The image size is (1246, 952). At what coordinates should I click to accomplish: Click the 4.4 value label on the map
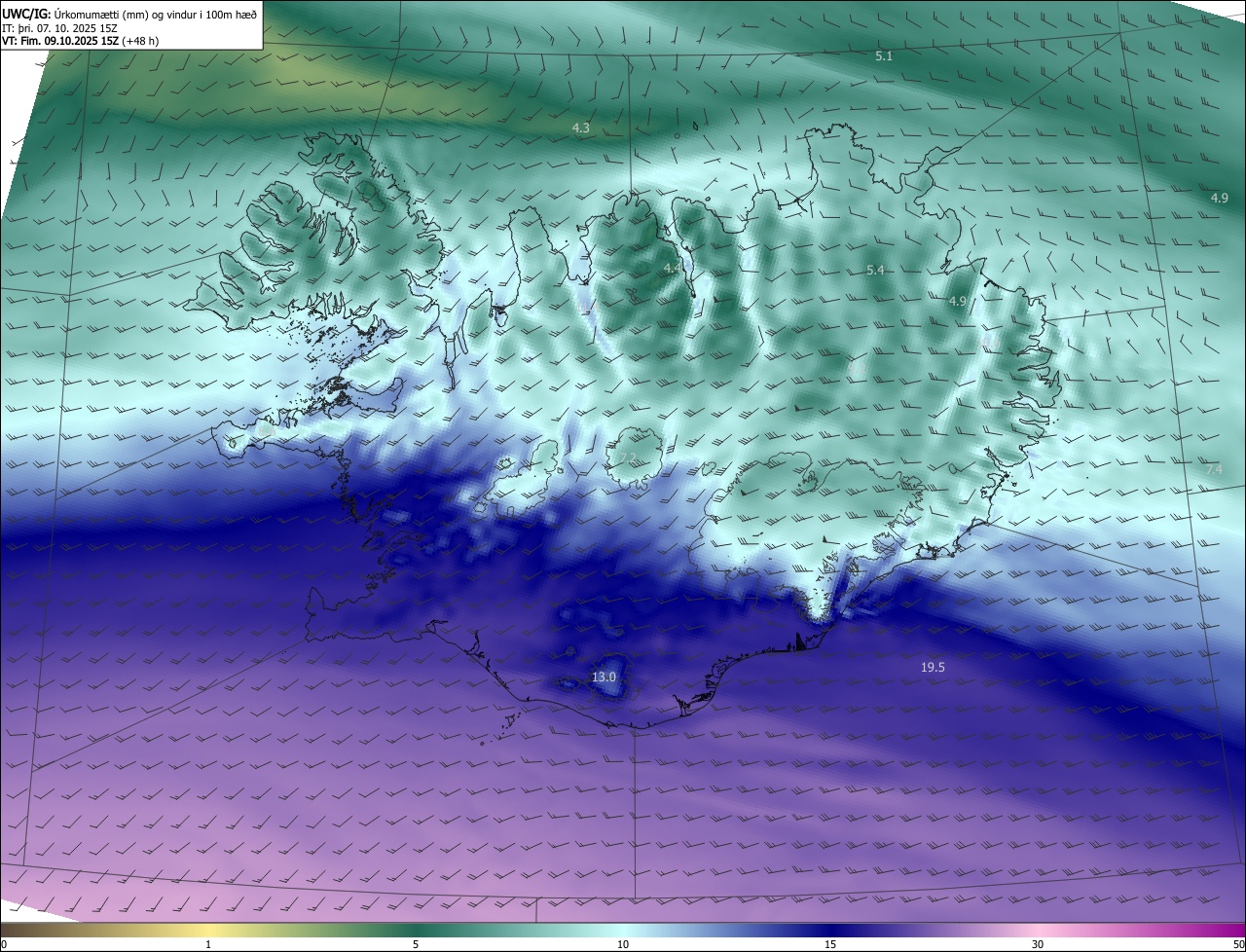[673, 268]
